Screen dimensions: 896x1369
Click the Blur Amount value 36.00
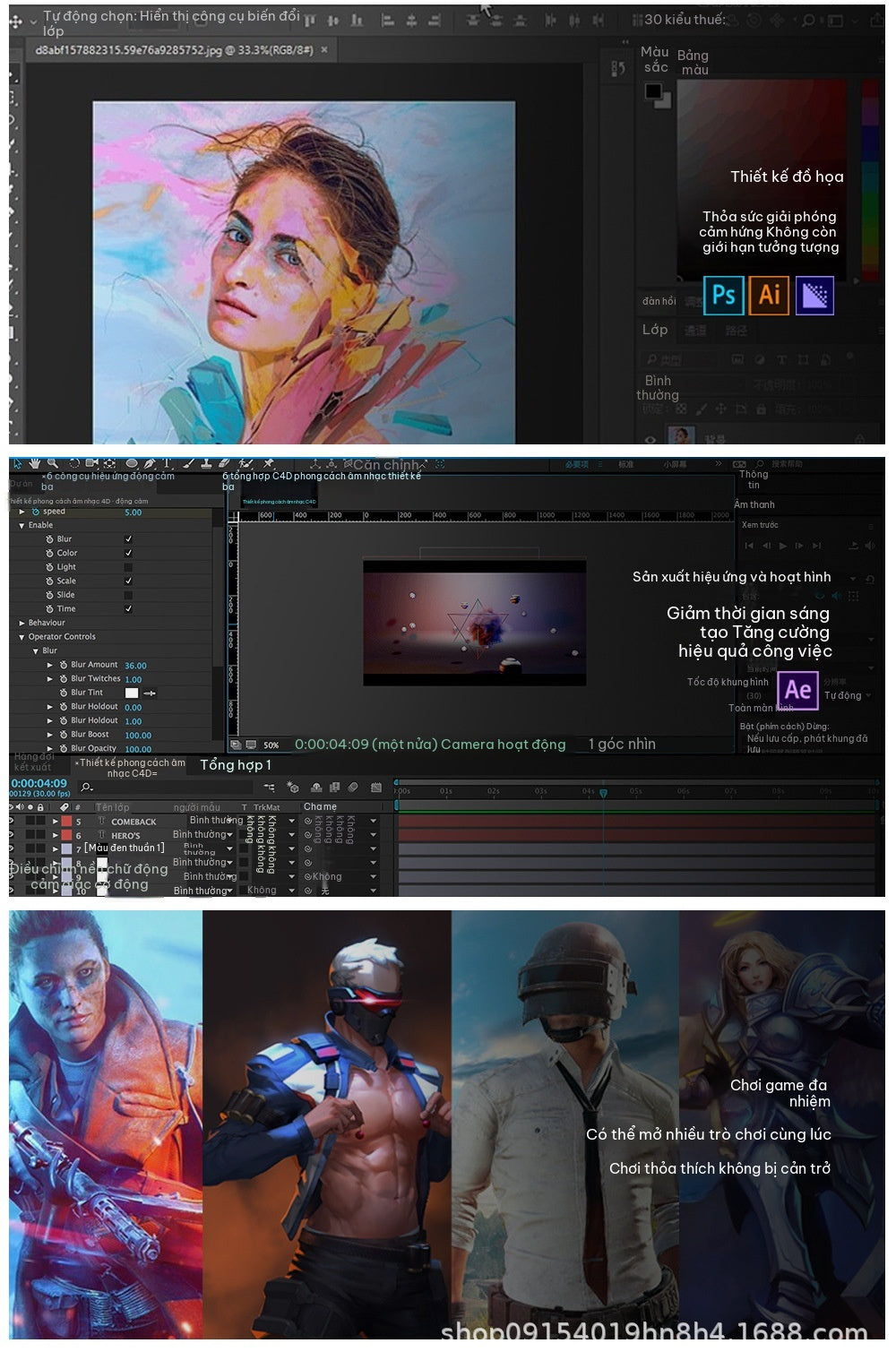pyautogui.click(x=135, y=666)
